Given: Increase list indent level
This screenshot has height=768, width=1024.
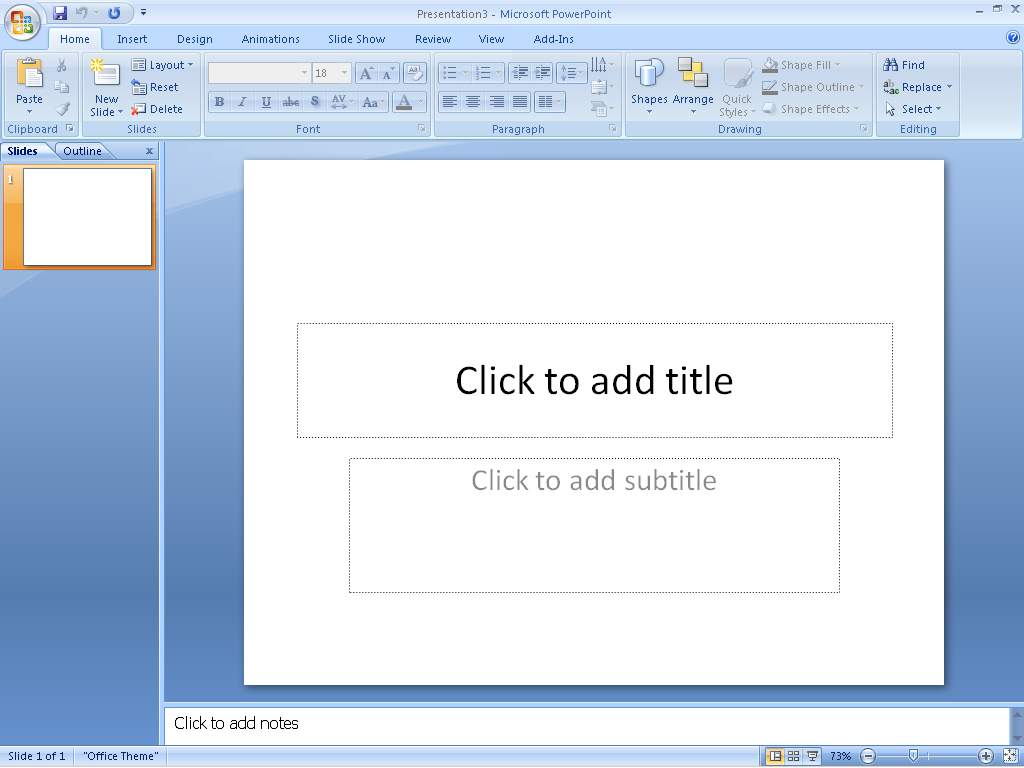Looking at the screenshot, I should (543, 72).
